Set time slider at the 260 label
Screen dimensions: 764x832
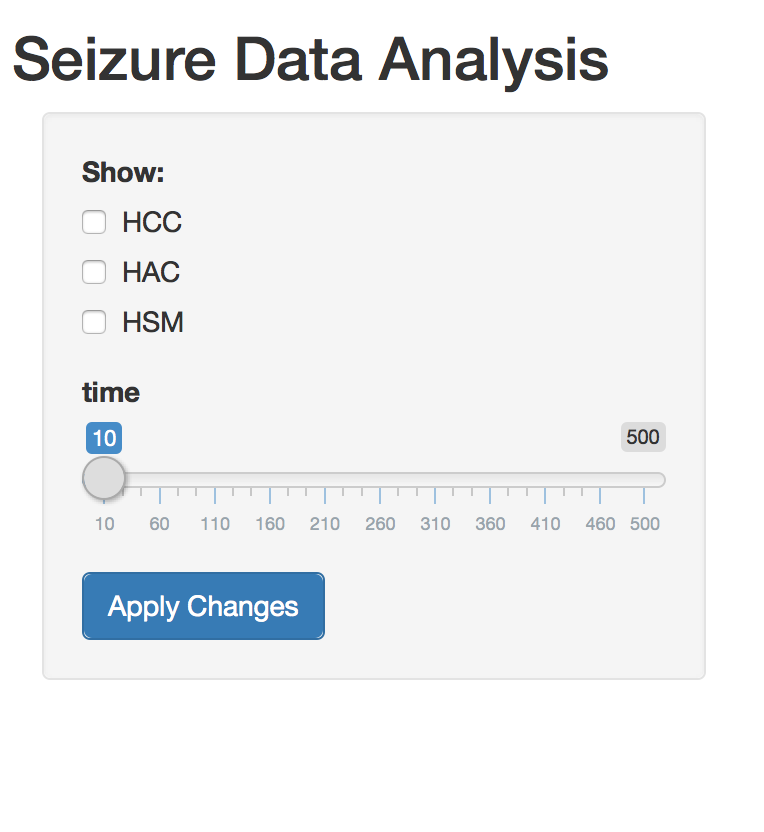click(x=380, y=524)
